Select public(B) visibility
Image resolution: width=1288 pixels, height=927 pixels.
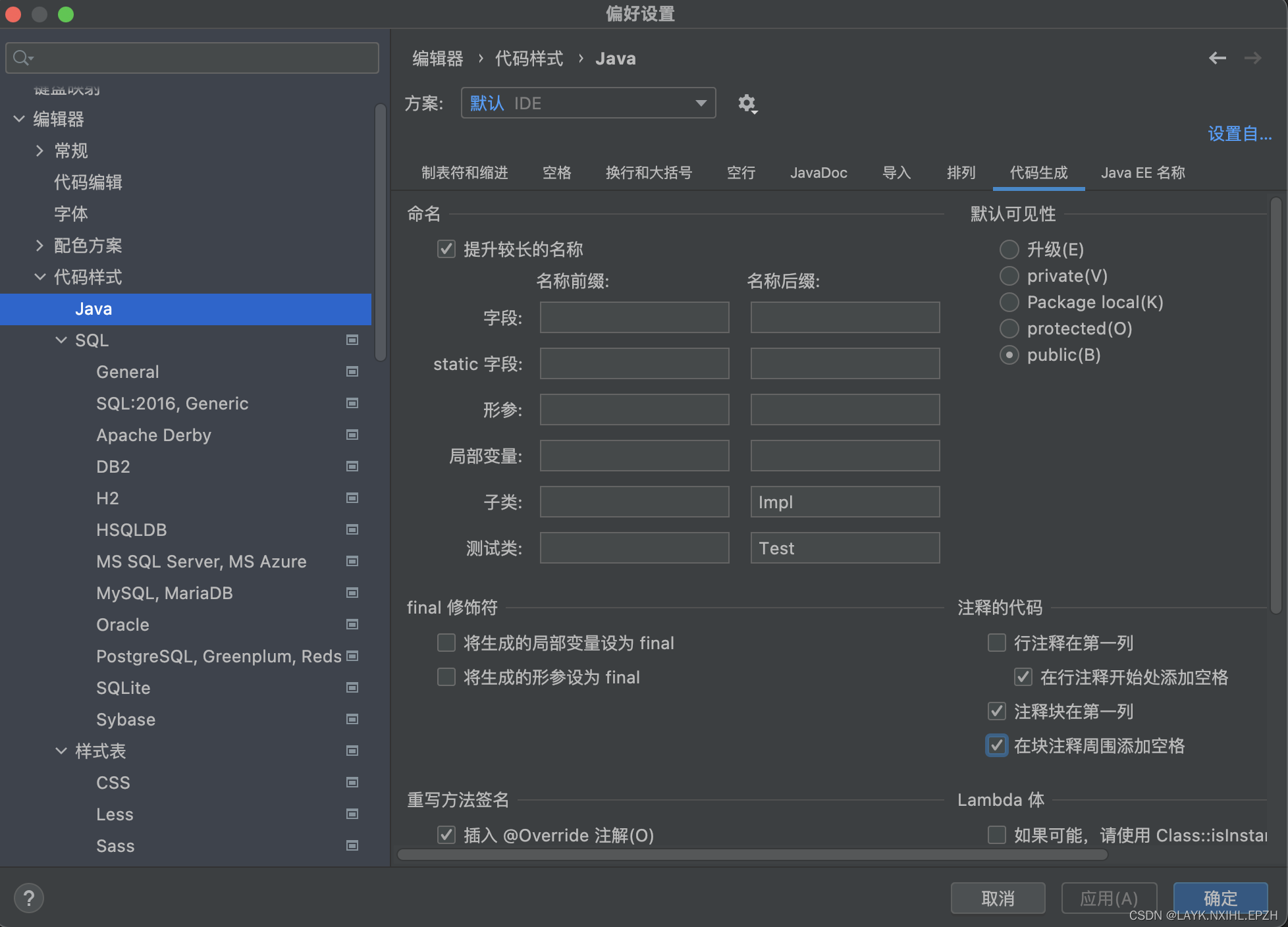pos(1009,355)
